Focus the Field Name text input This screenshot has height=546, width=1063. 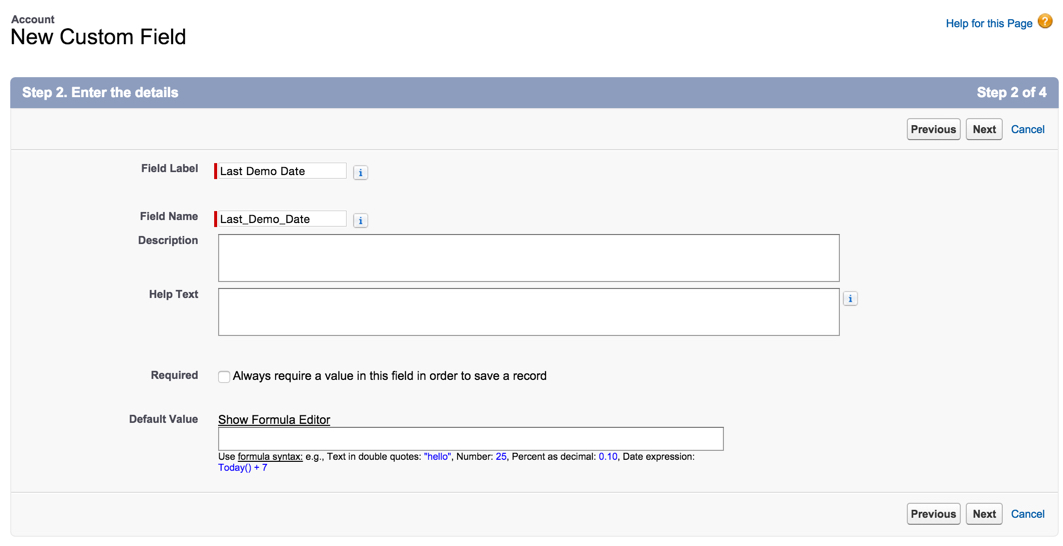pos(282,219)
